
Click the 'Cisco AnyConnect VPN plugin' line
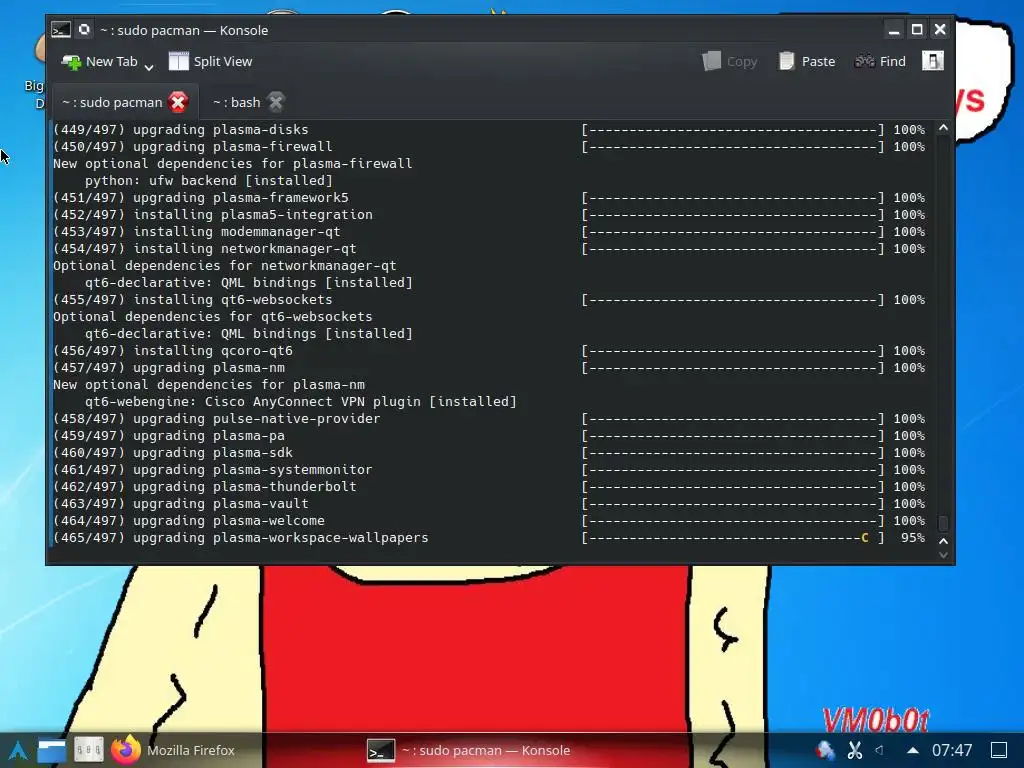point(301,402)
